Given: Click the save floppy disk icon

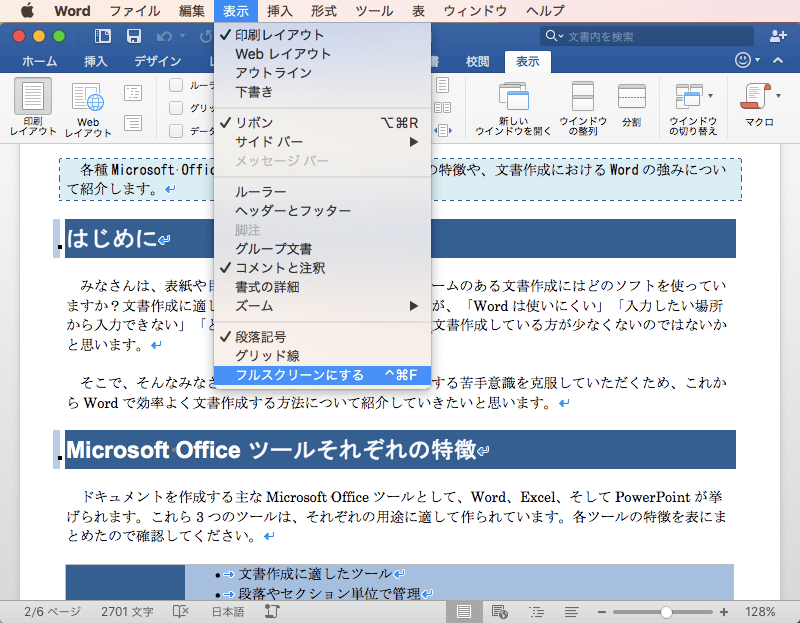Looking at the screenshot, I should tap(134, 36).
